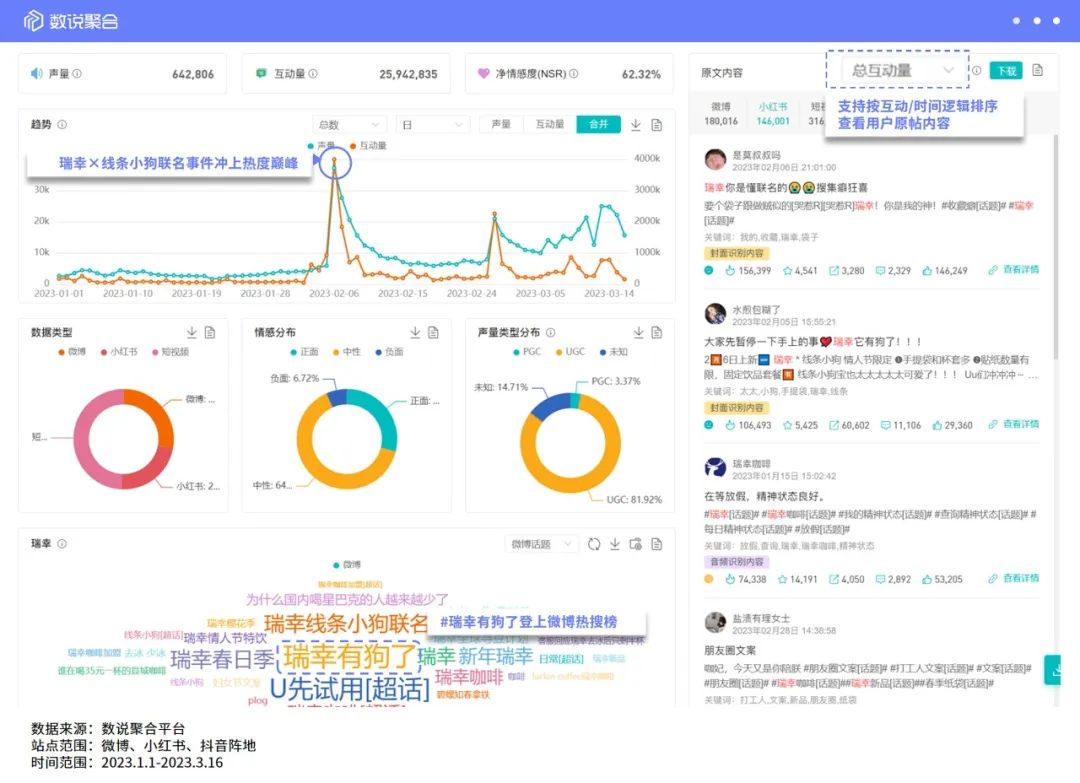The image size is (1080, 783).
Task: Download the 情感分布 chart
Action: tap(415, 333)
